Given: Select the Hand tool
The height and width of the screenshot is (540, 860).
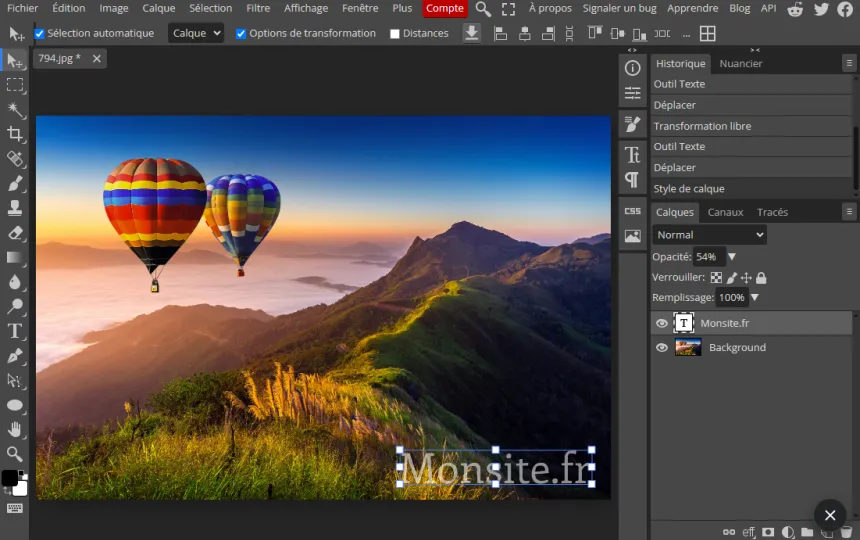Looking at the screenshot, I should tap(15, 429).
